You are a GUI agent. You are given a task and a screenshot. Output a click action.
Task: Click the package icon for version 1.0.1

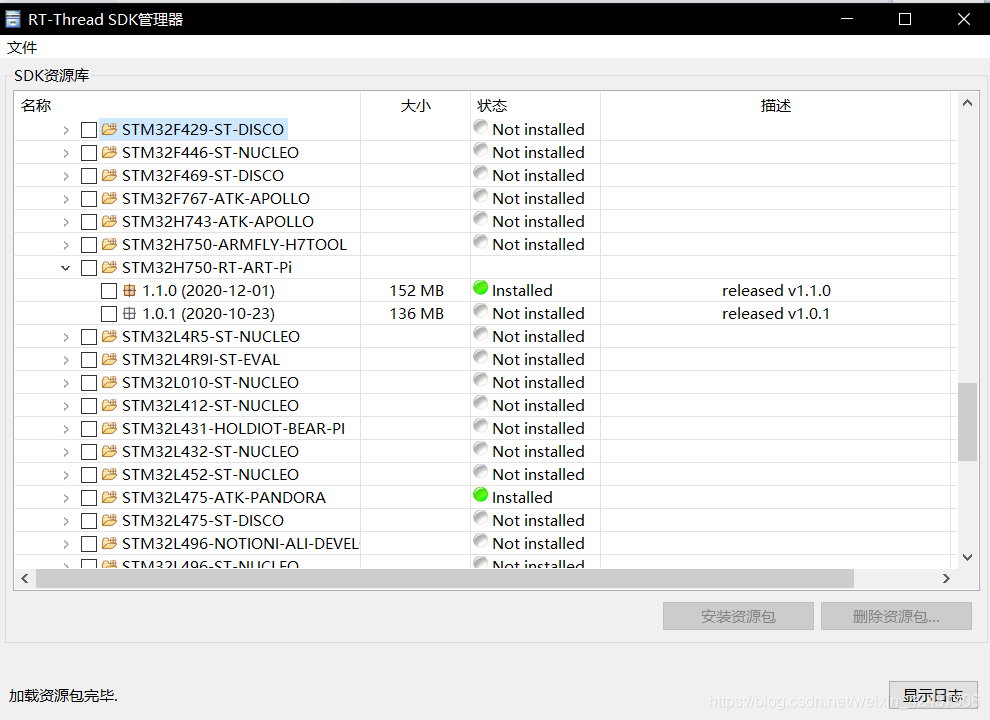(x=129, y=313)
